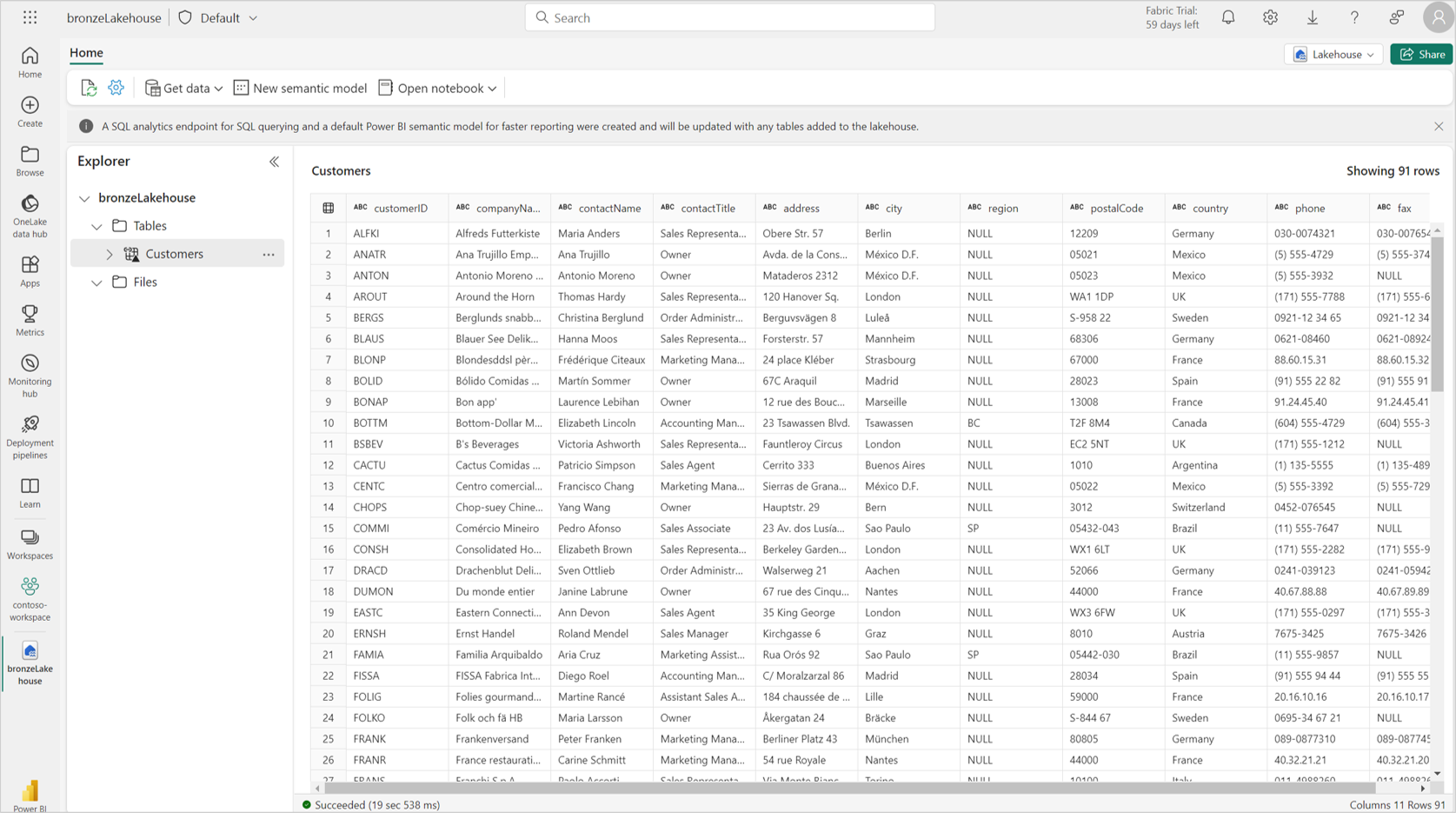Click Fabric Trial days left text
Screen dimensions: 1456x813
[1172, 17]
